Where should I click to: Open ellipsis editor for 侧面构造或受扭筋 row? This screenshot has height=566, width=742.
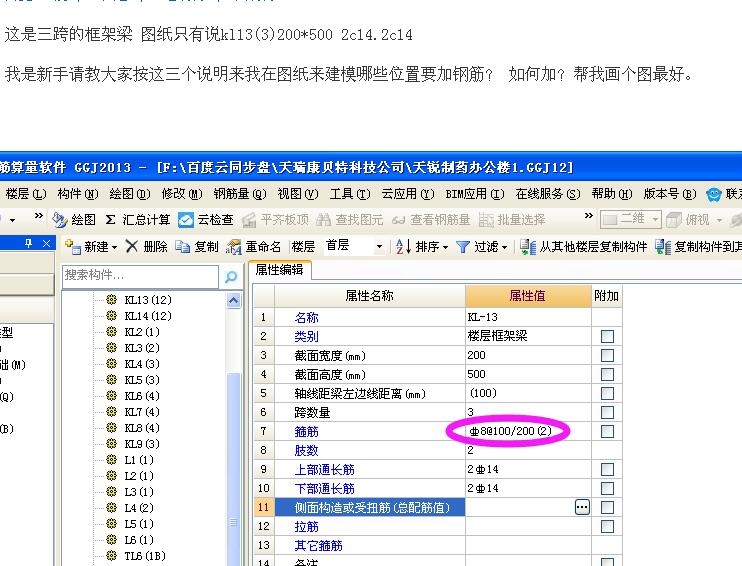[582, 507]
